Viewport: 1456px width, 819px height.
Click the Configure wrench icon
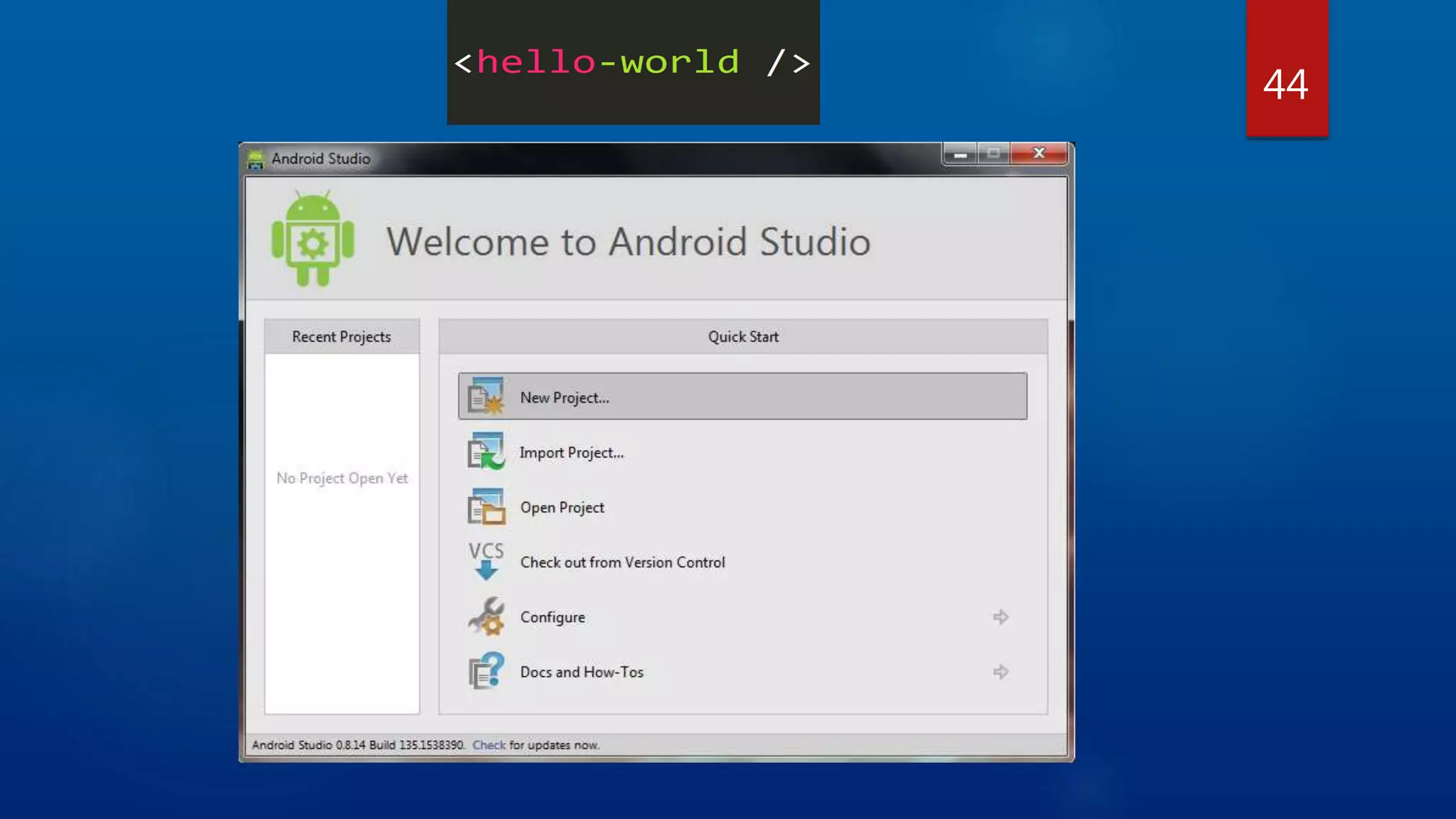[486, 616]
